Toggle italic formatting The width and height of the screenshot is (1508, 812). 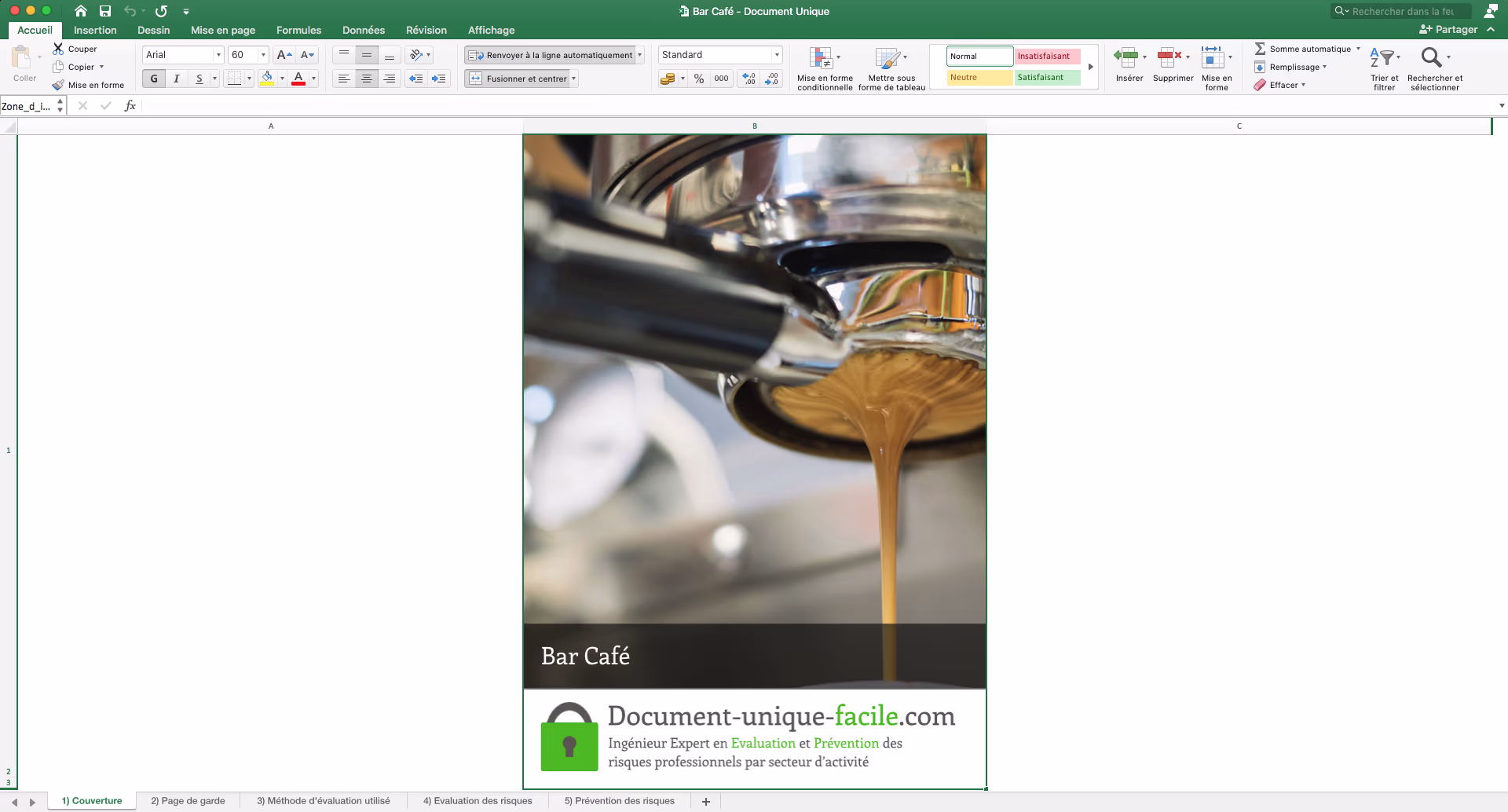coord(177,79)
